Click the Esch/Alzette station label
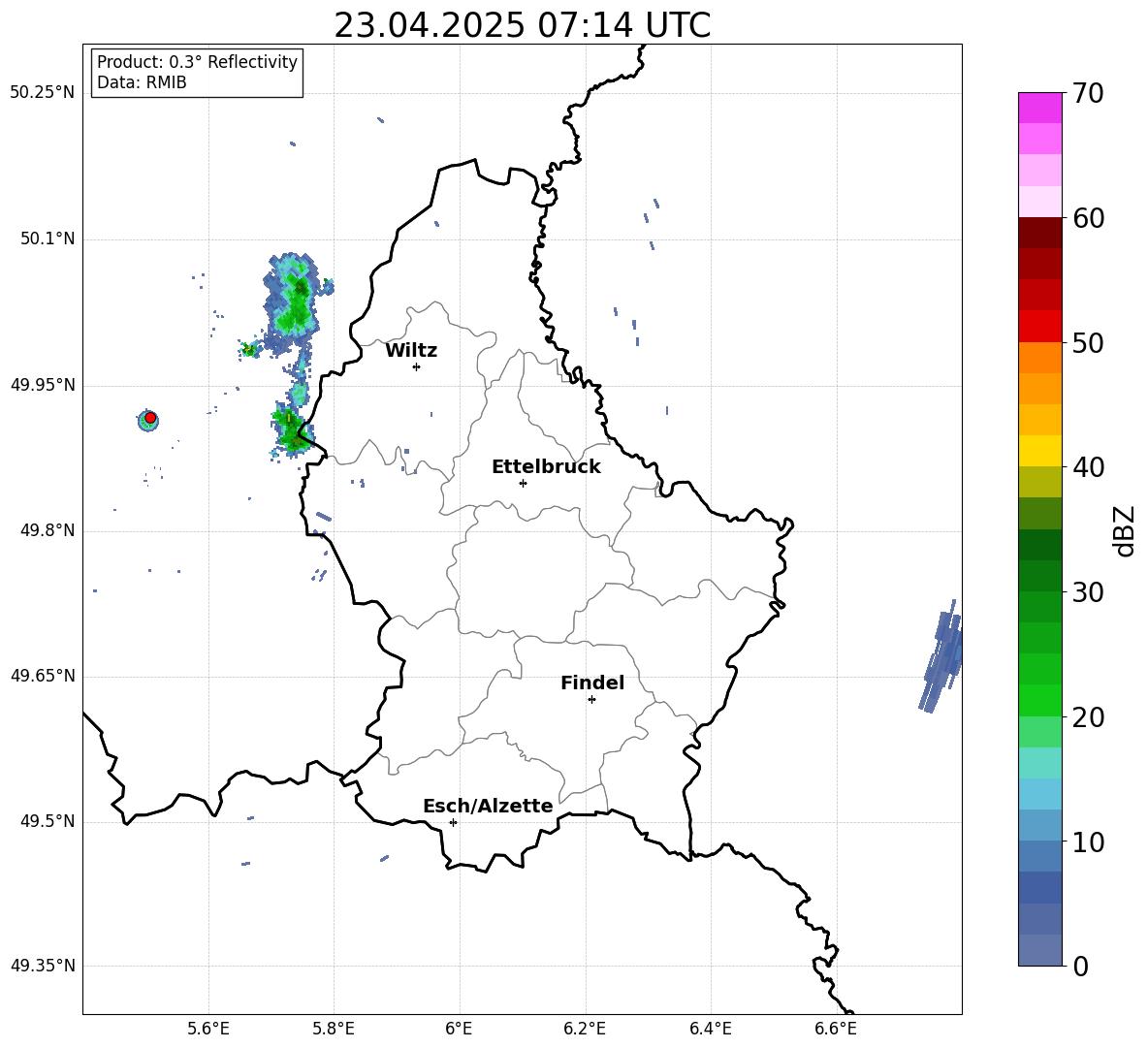Viewport: 1148px width, 1048px height. tap(488, 806)
